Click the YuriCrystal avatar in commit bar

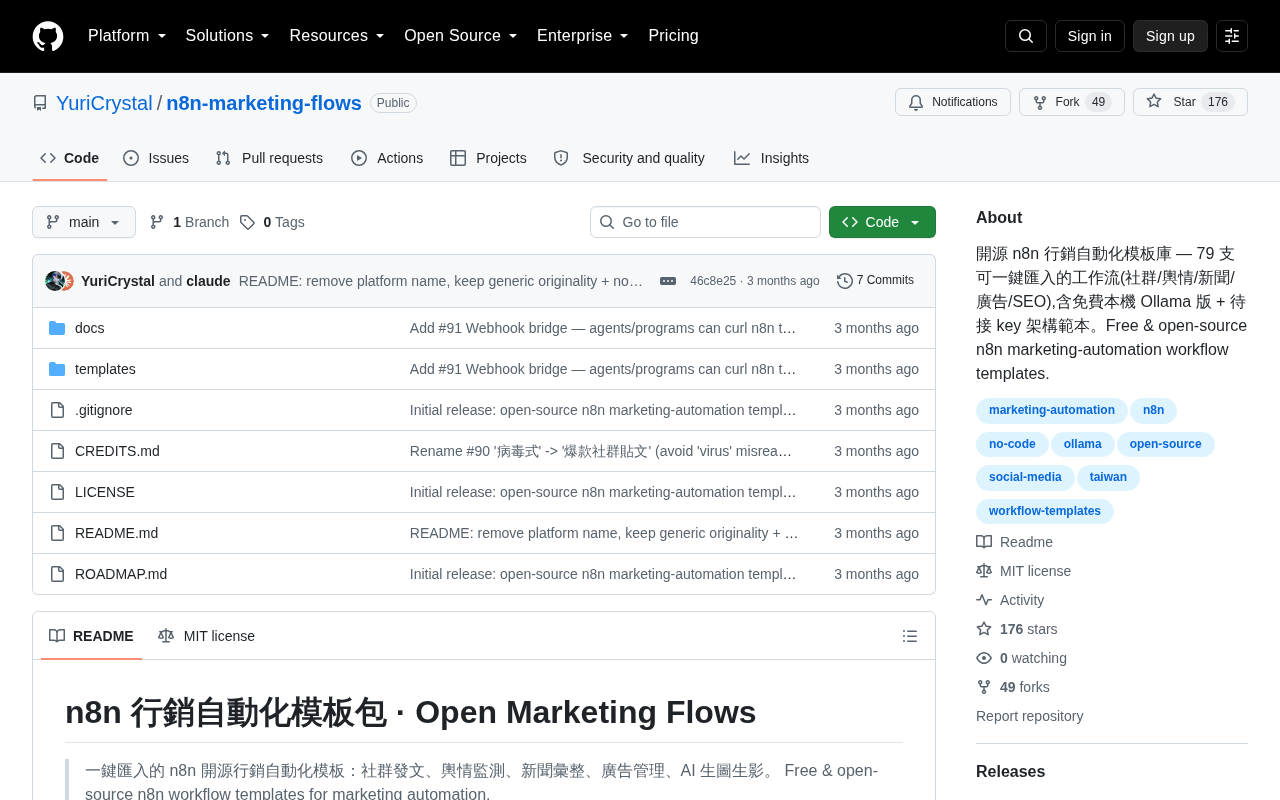pyautogui.click(x=55, y=281)
